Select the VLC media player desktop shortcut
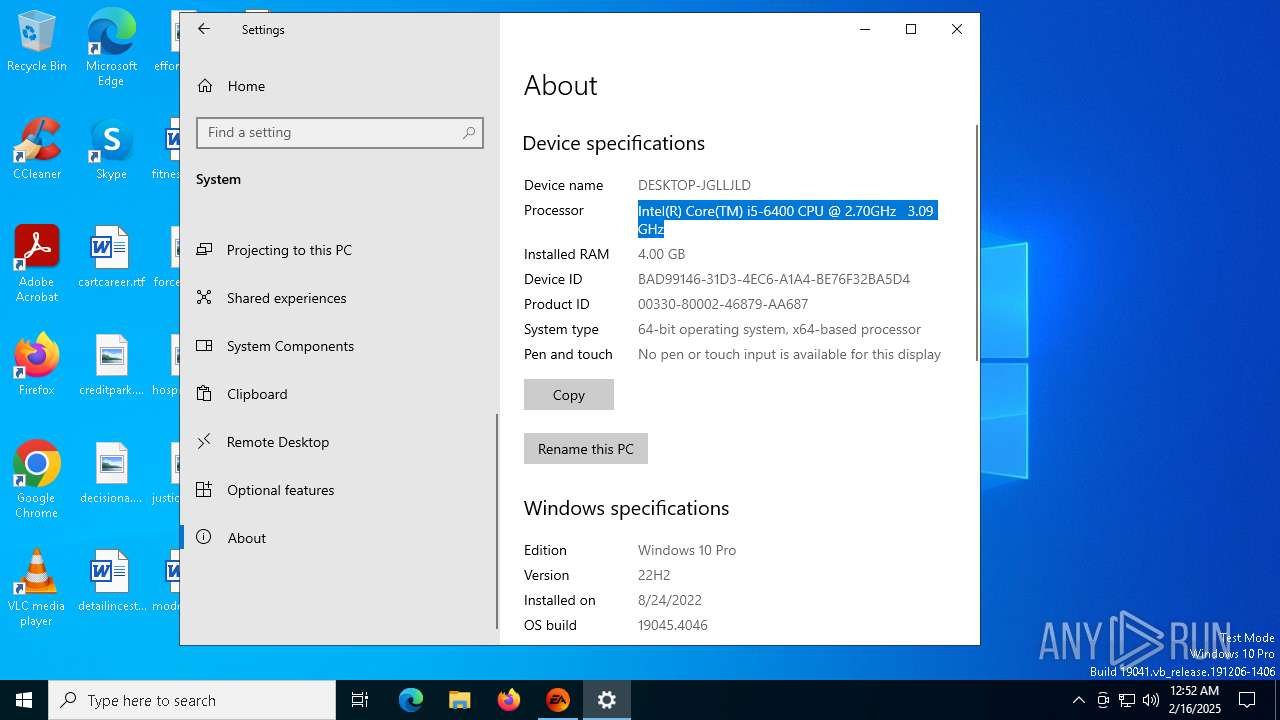 37,588
